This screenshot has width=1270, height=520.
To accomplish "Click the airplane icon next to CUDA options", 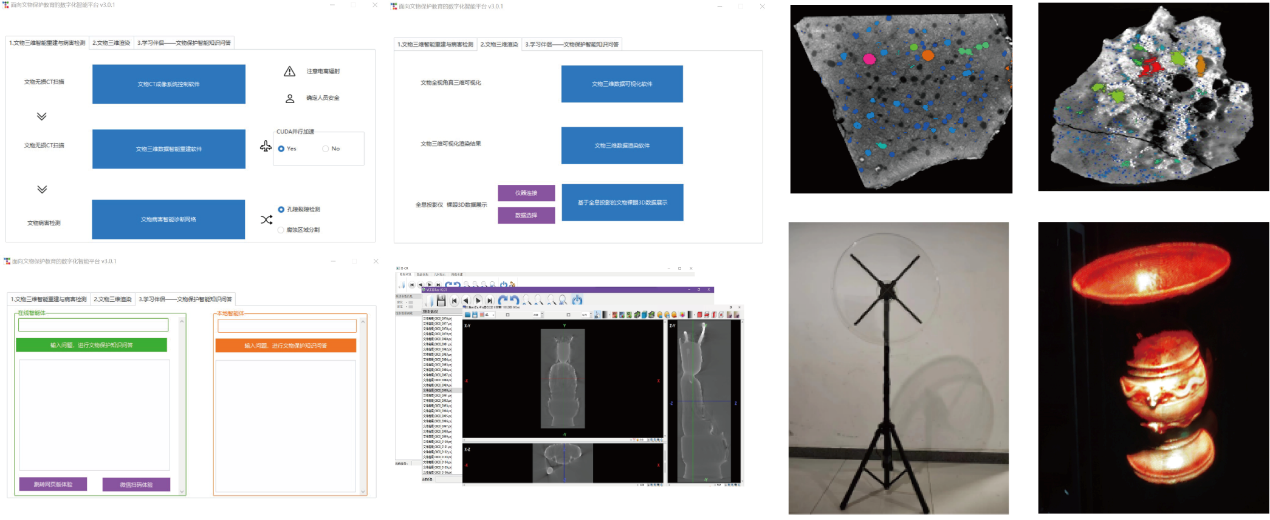I will 265,147.
